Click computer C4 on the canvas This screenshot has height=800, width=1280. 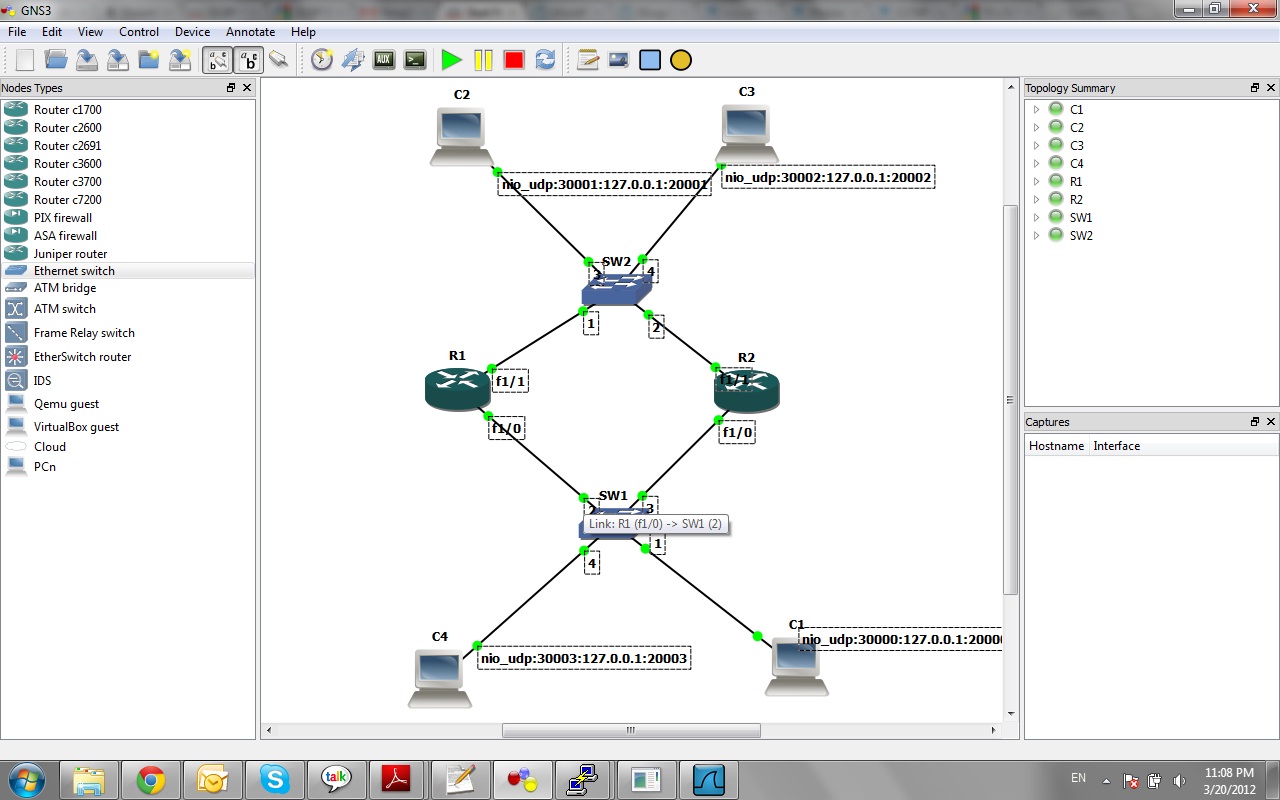440,679
